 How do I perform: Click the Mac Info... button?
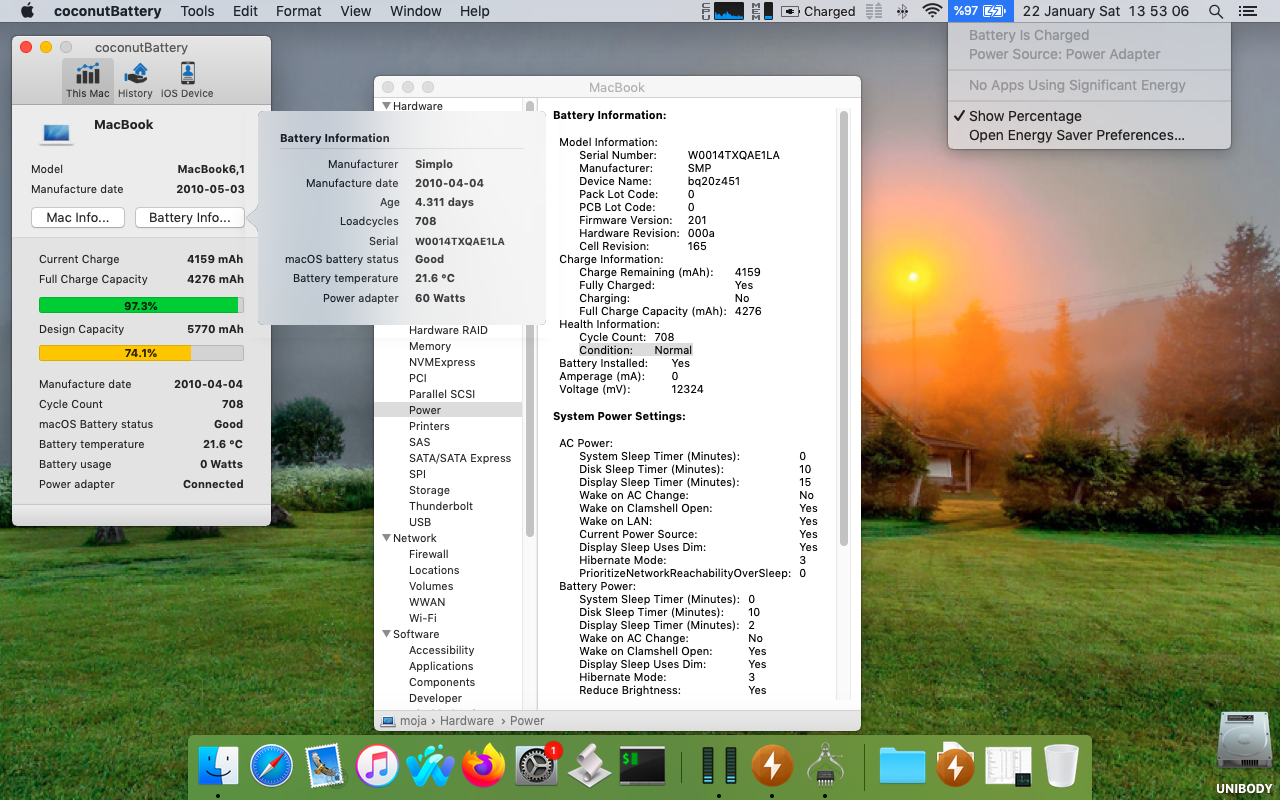(78, 218)
